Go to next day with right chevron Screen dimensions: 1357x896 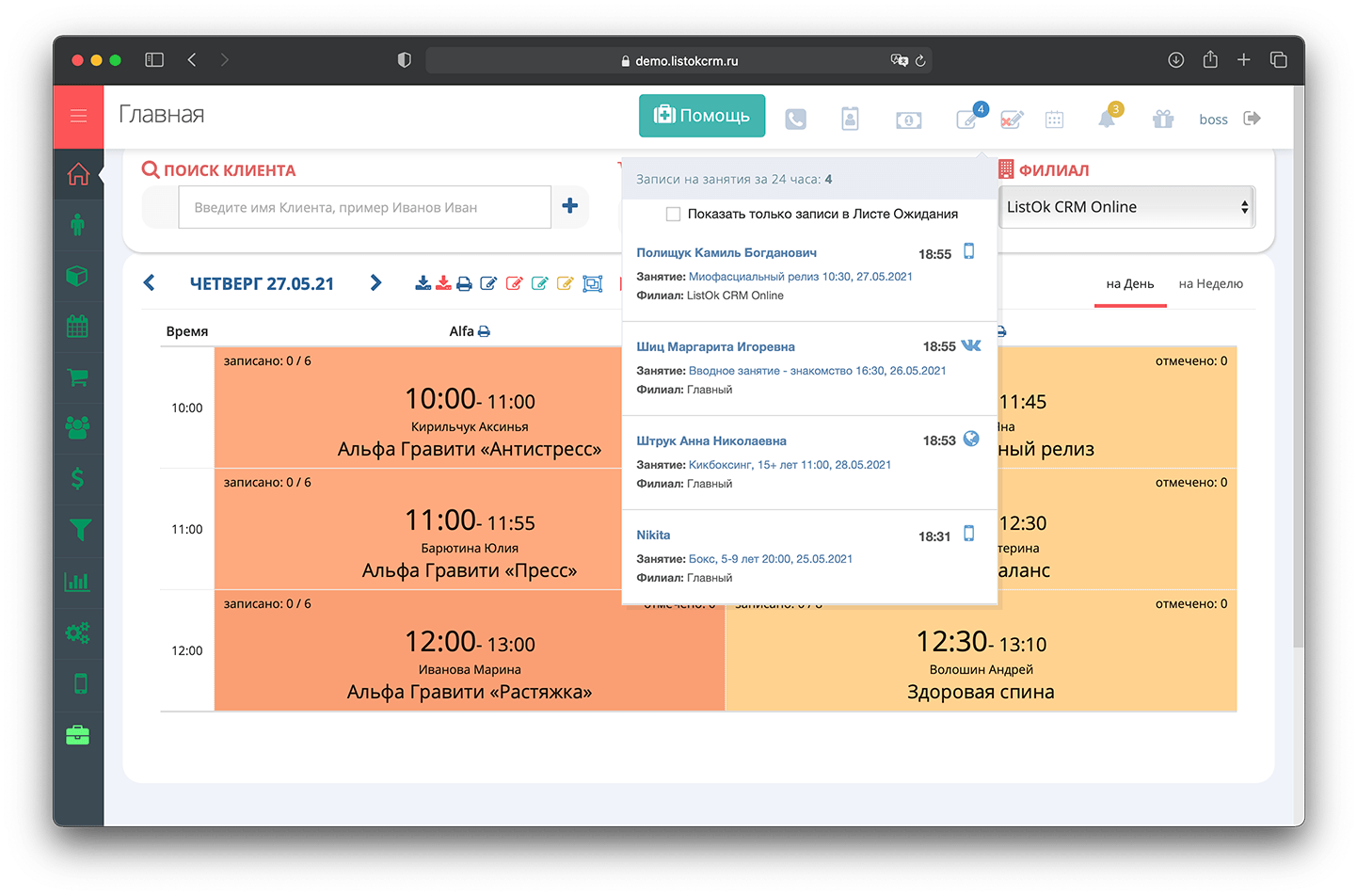tap(375, 283)
